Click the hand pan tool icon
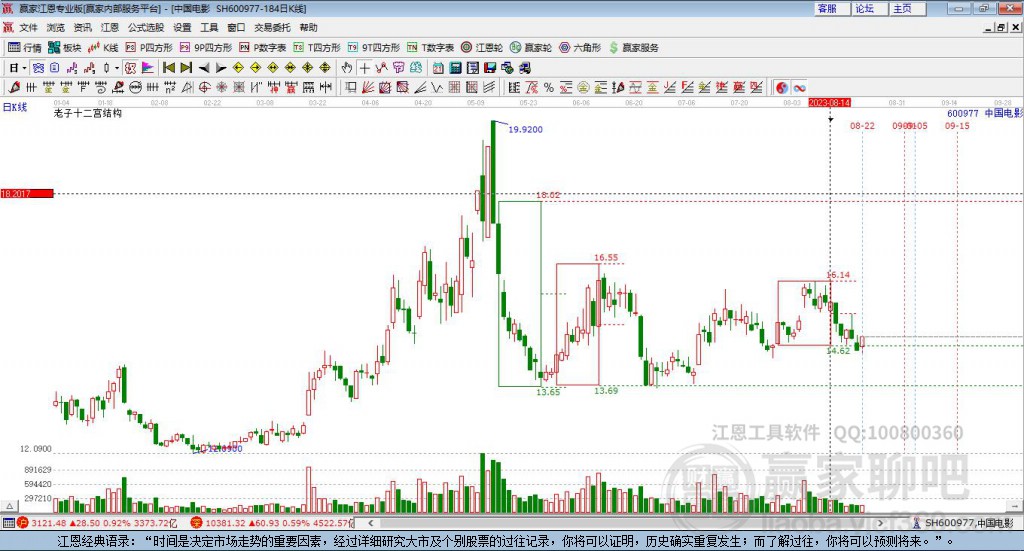This screenshot has height=551, width=1024. [x=347, y=68]
